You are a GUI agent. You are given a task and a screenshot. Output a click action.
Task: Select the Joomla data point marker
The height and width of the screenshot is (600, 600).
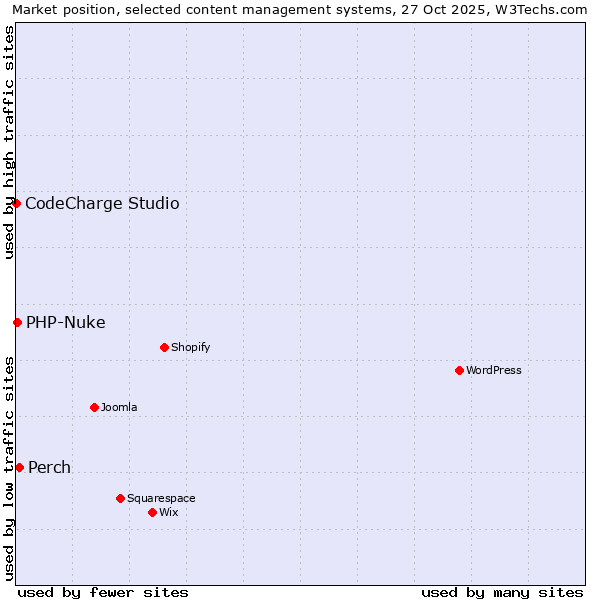pyautogui.click(x=94, y=407)
